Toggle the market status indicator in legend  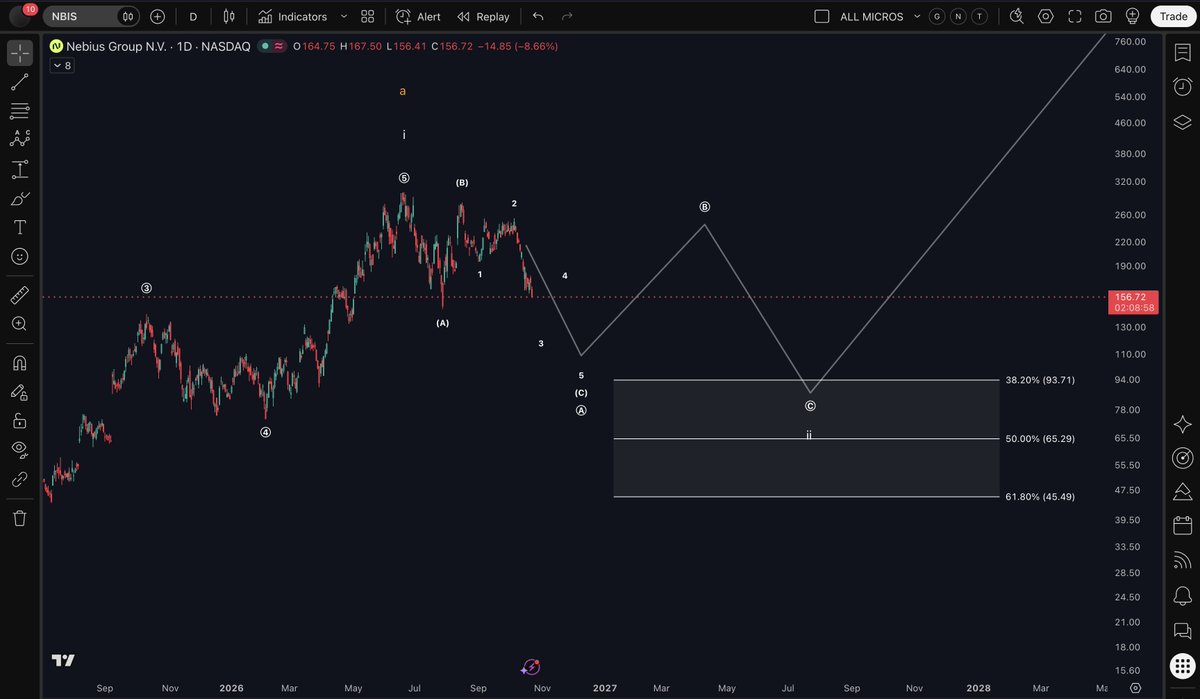tap(264, 46)
